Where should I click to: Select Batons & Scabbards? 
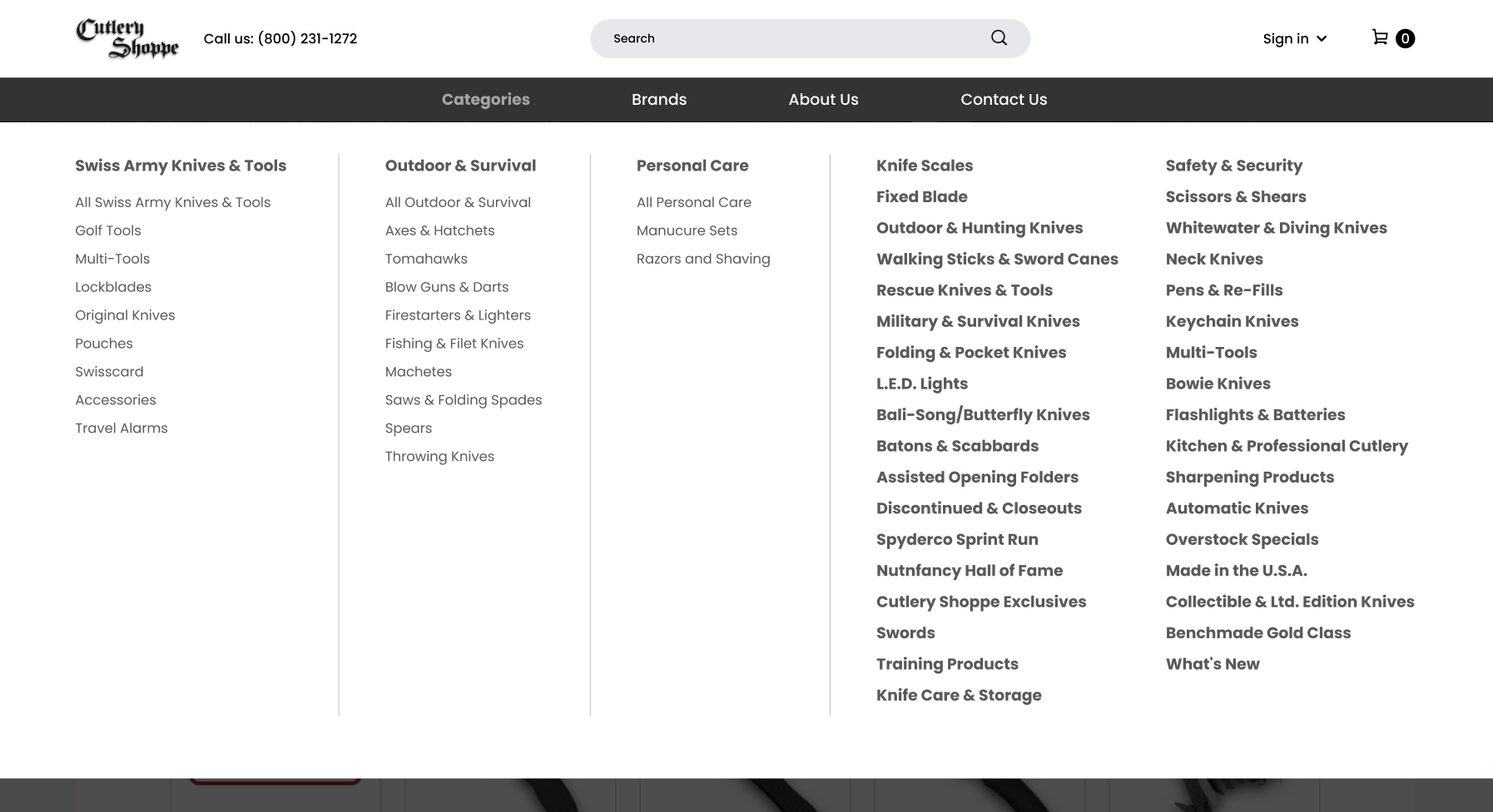(957, 446)
